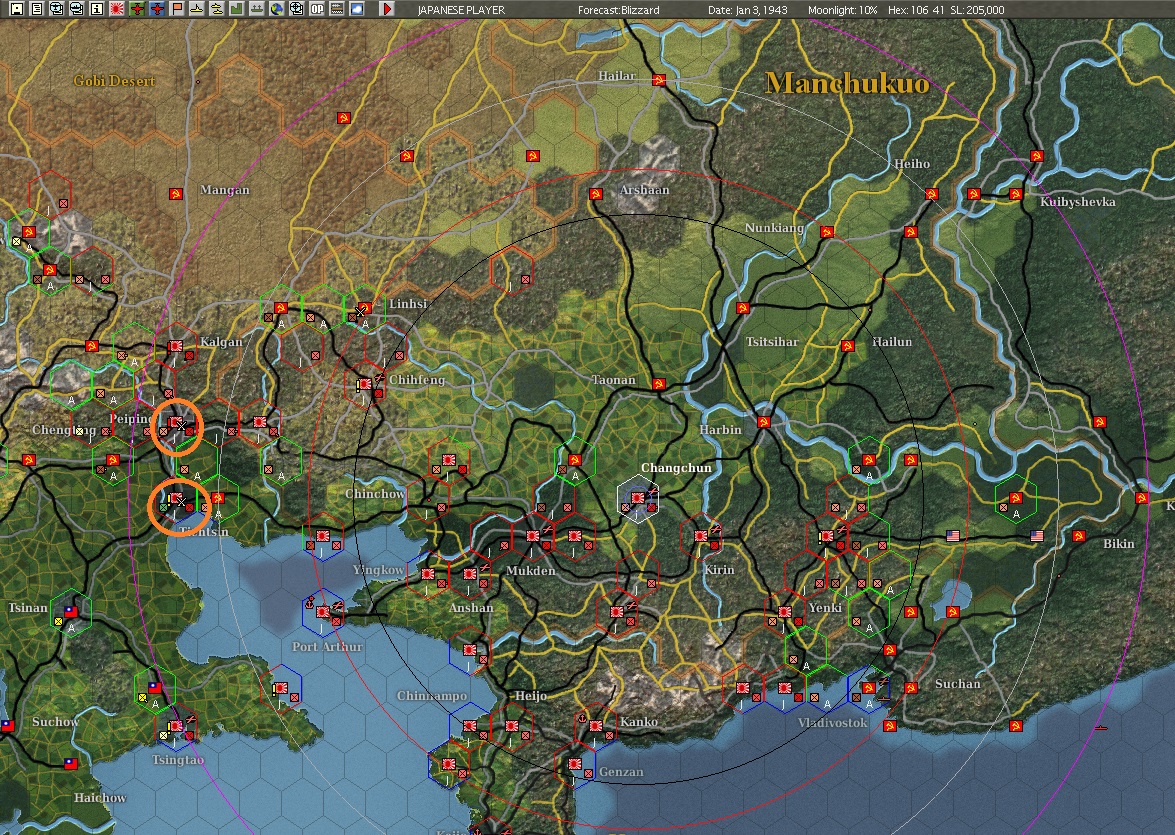
Task: Click the 'Heijo' city label
Action: (531, 696)
